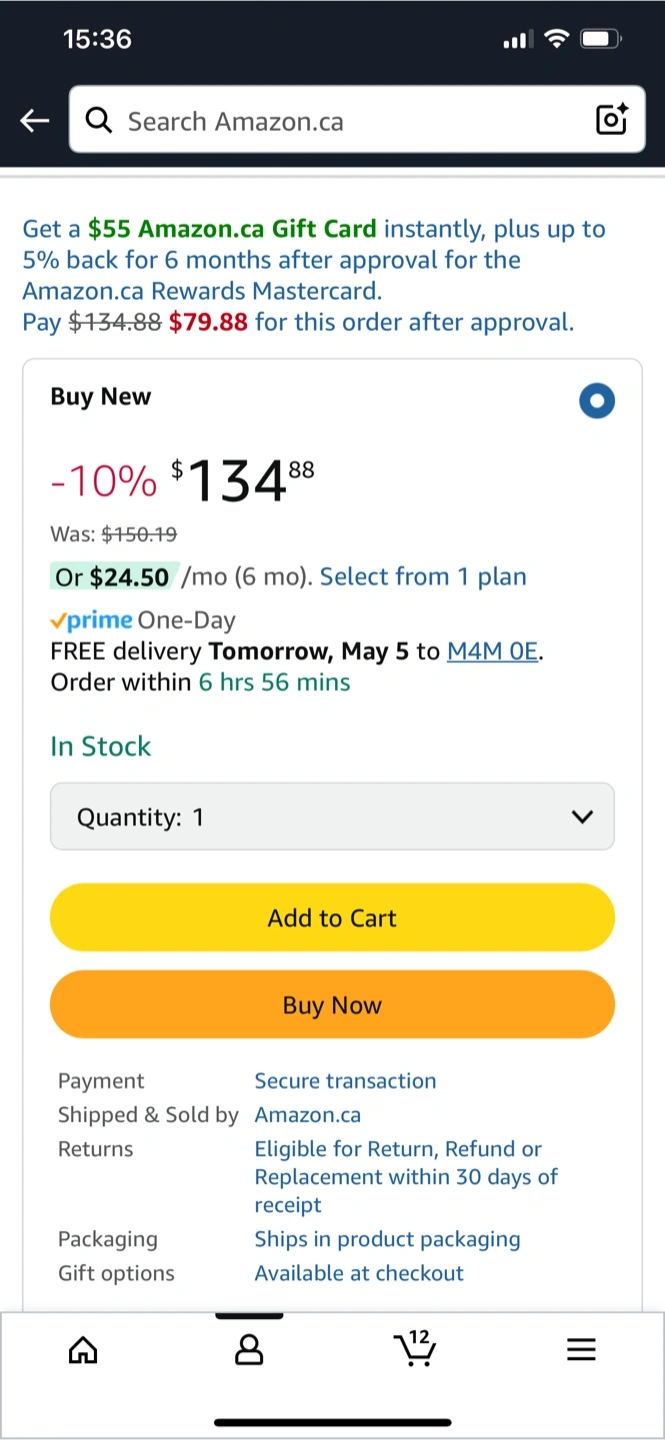Tap the search magnifier icon
Screen dimensions: 665x1440
pos(99,121)
